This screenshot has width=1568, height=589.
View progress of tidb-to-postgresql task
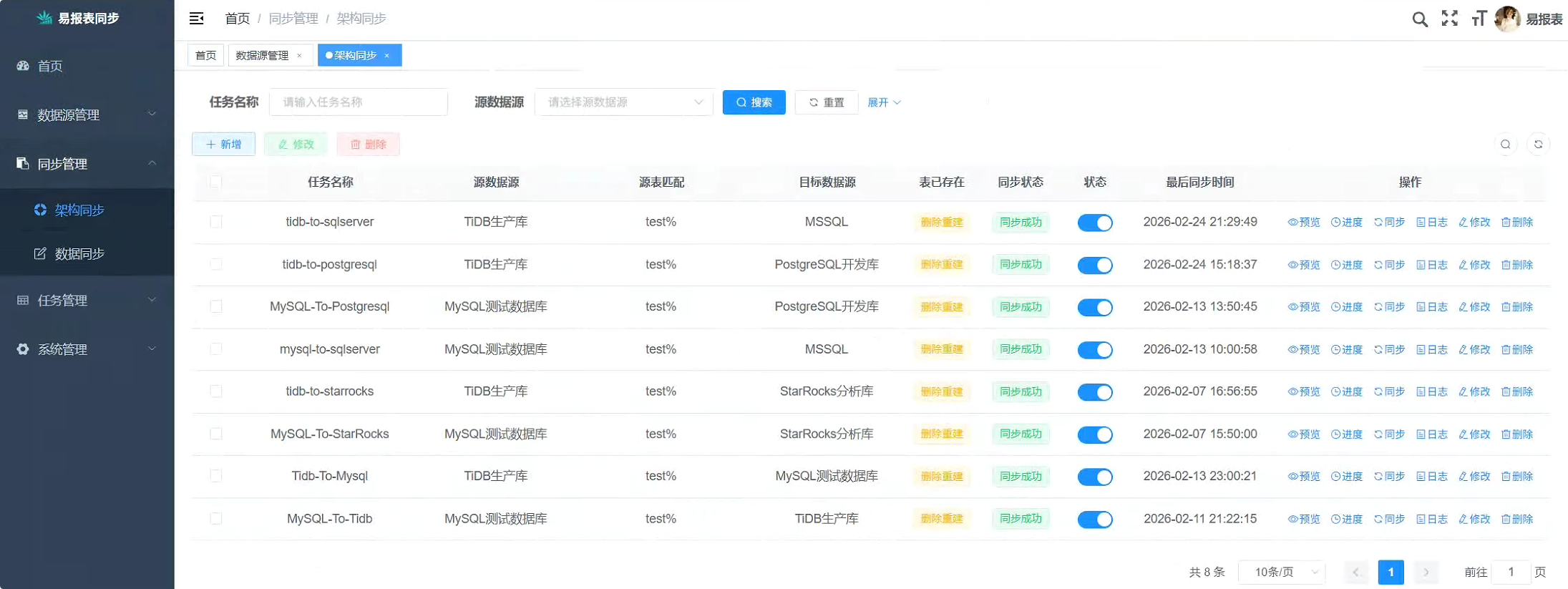pyautogui.click(x=1347, y=265)
